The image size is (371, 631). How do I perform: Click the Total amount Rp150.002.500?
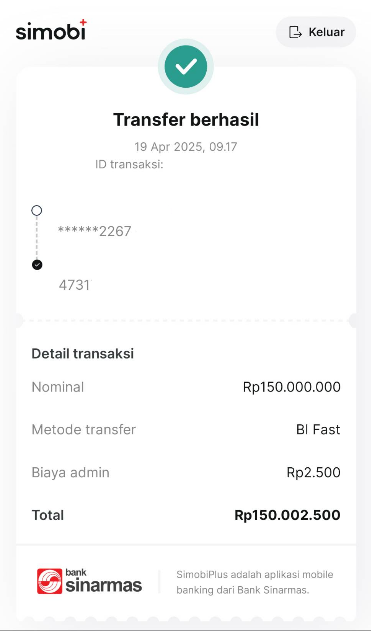tap(287, 515)
